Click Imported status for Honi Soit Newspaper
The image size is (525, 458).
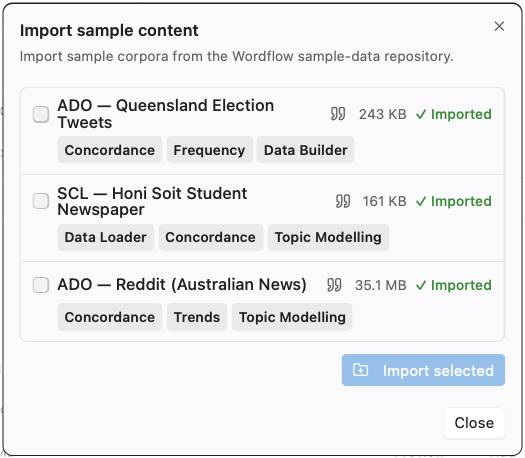tap(454, 201)
